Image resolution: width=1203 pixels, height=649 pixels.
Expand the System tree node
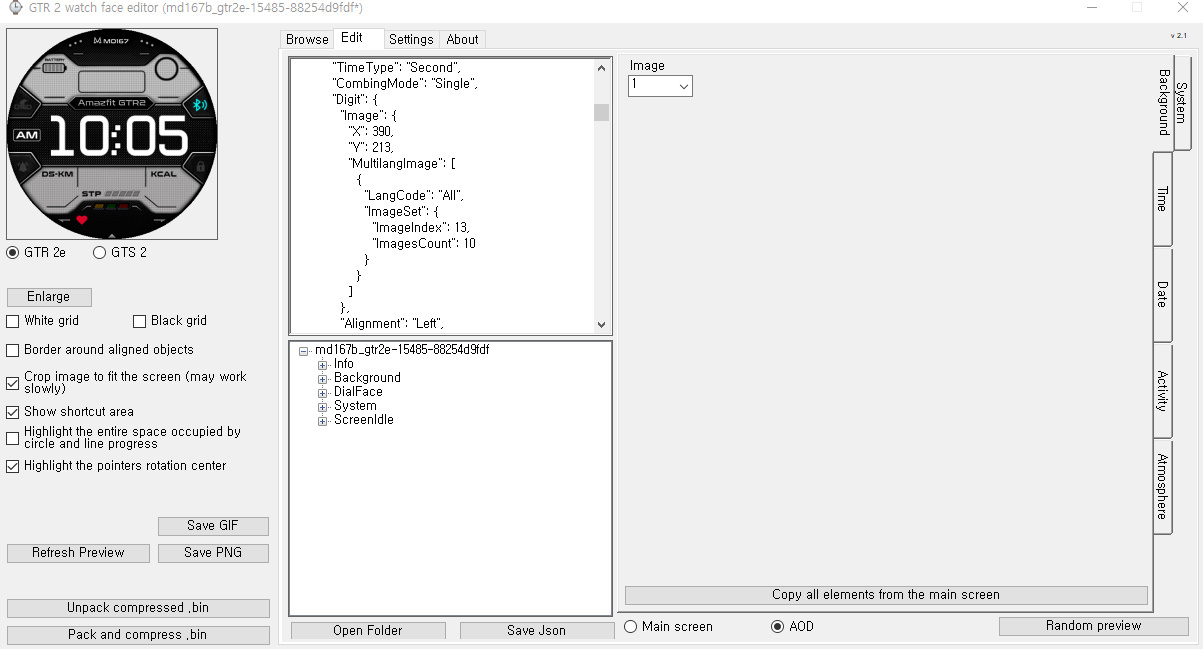pos(323,407)
